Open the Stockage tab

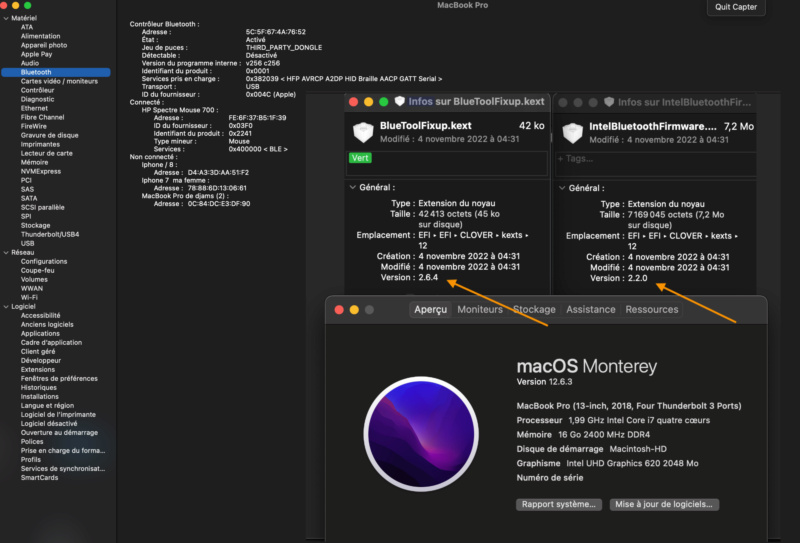point(534,309)
